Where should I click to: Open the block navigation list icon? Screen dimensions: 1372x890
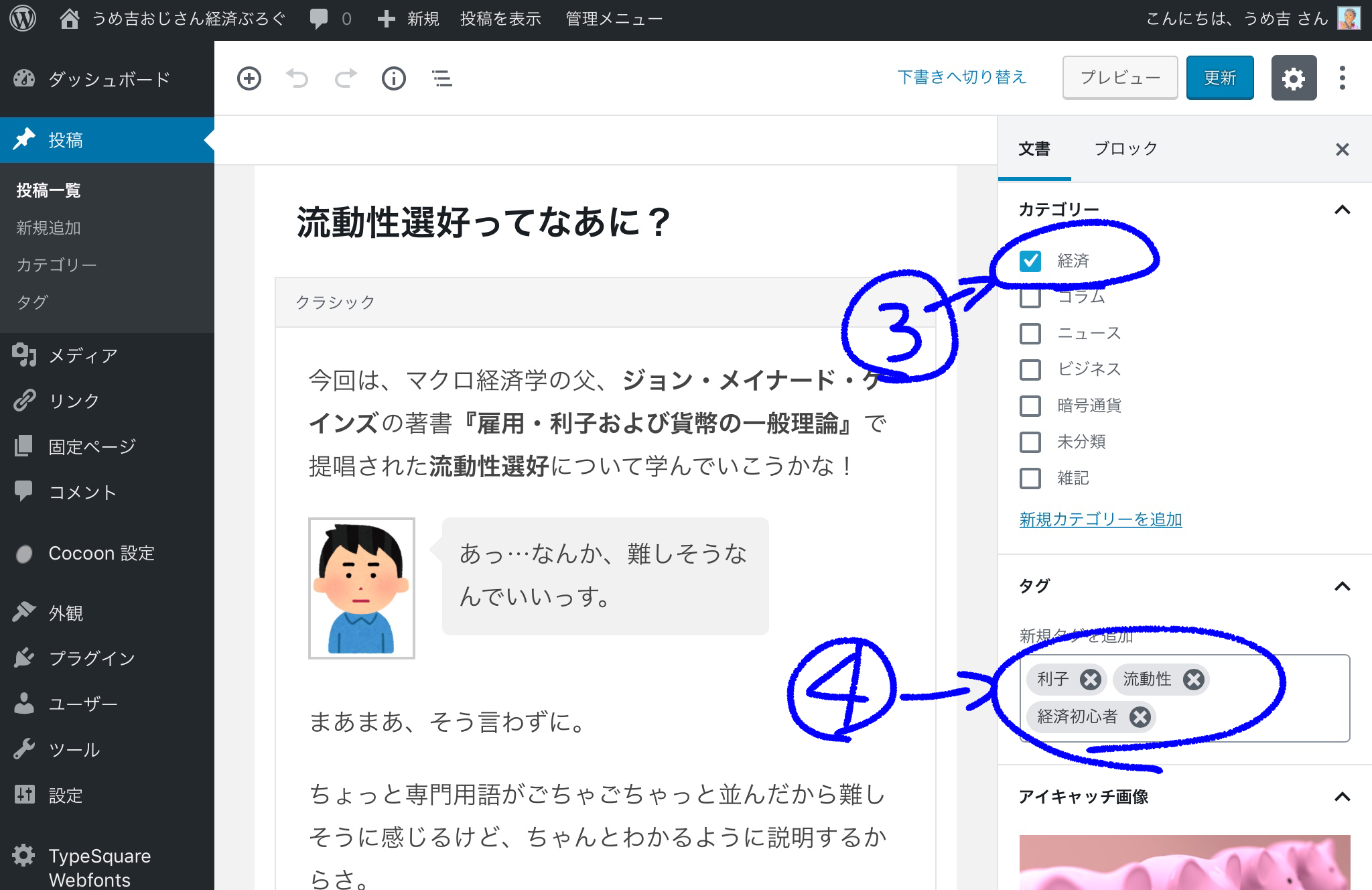click(442, 78)
